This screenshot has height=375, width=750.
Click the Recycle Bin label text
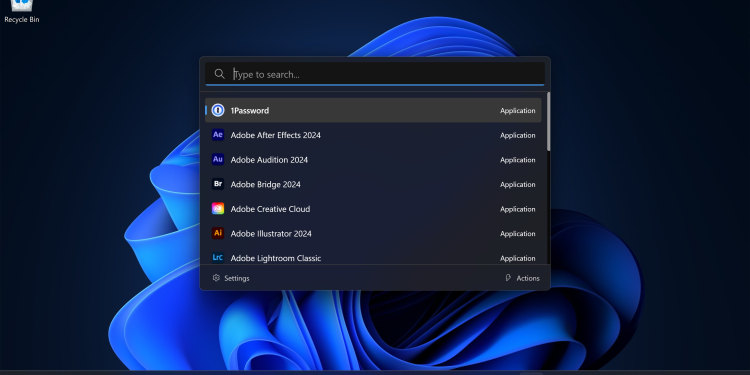22,20
